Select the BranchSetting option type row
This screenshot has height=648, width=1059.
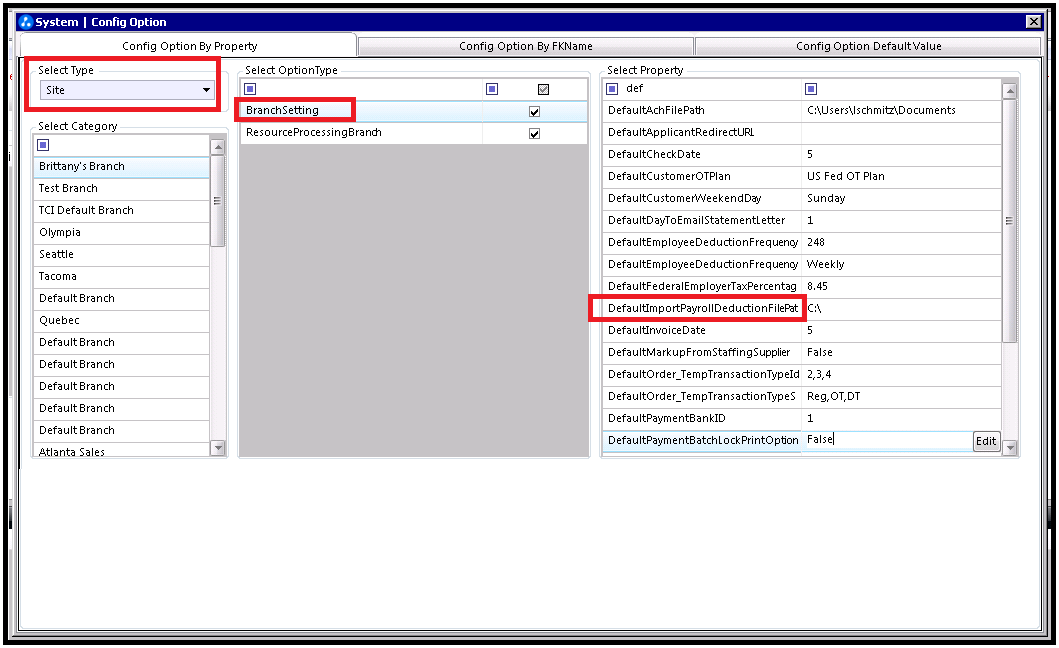(x=413, y=111)
